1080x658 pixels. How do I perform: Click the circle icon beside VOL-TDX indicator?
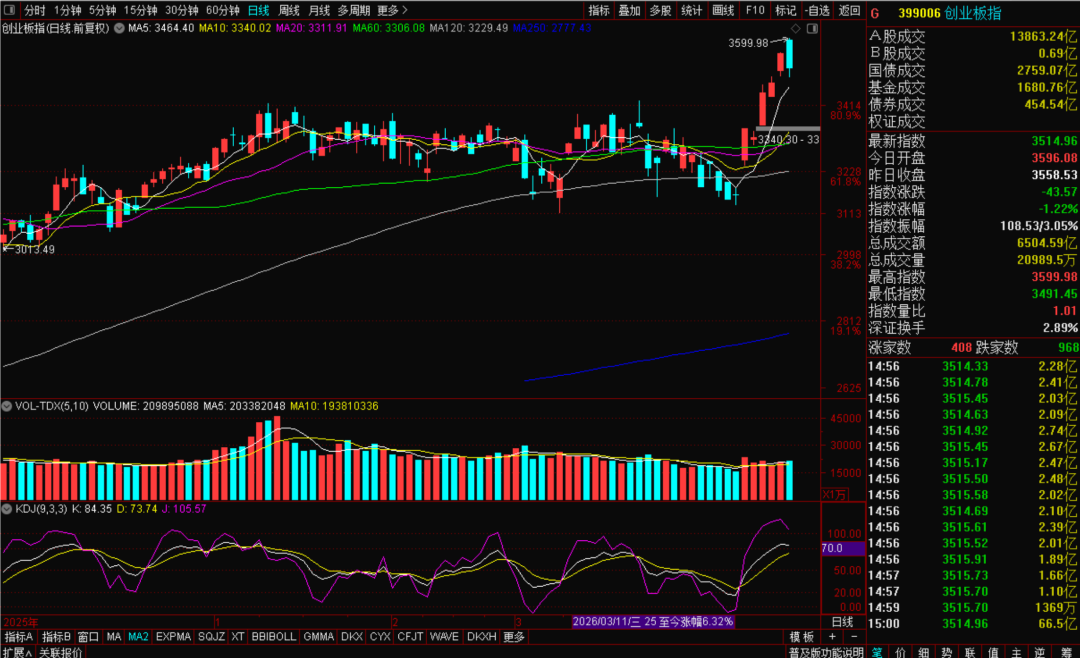[x=7, y=406]
